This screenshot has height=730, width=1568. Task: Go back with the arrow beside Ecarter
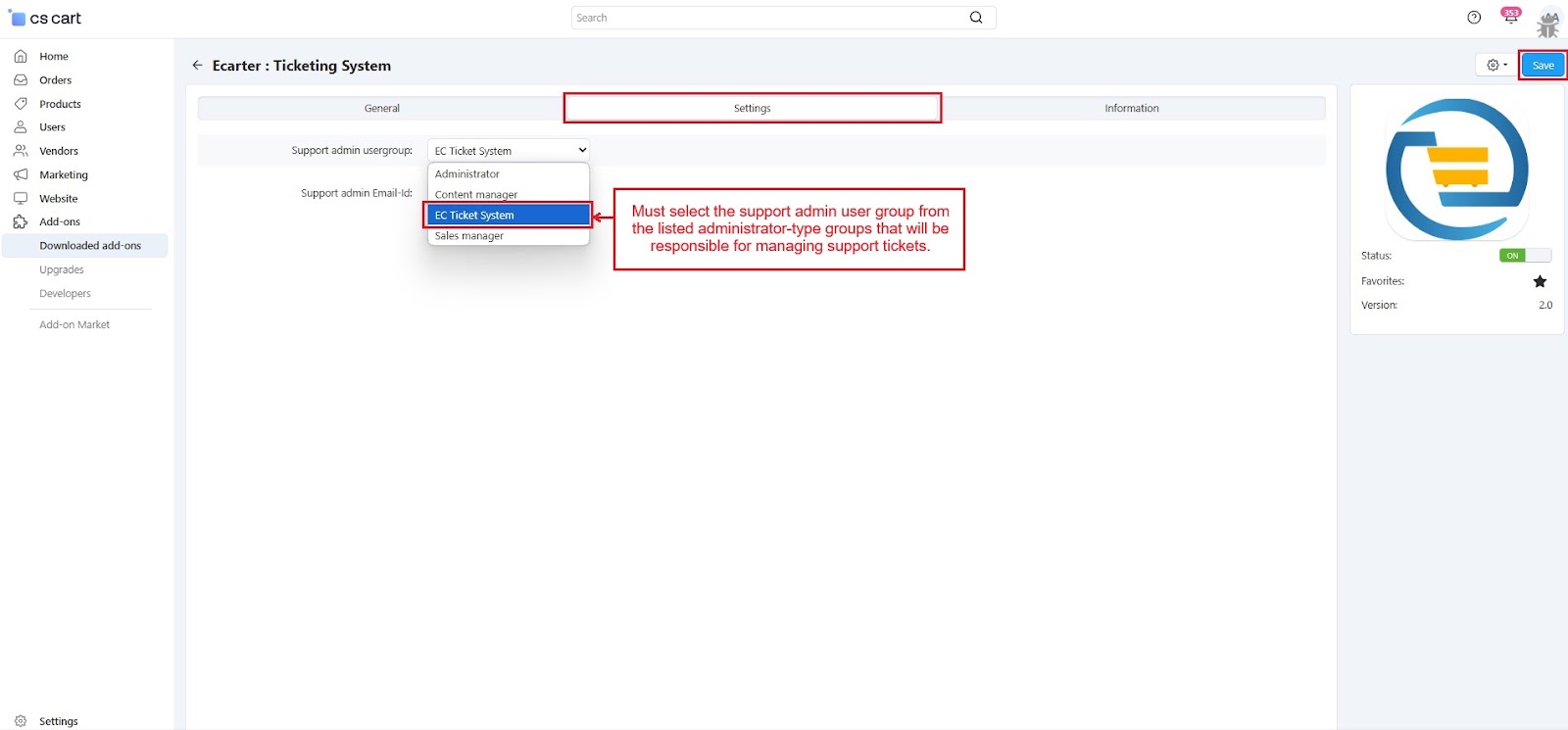[197, 65]
